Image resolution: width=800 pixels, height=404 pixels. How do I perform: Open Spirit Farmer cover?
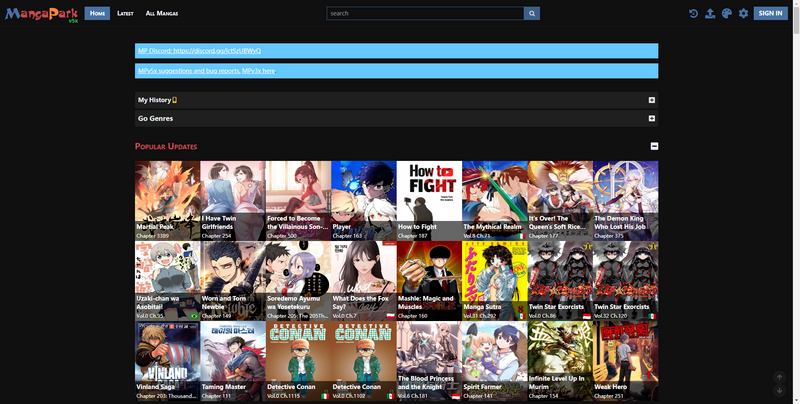pos(494,361)
